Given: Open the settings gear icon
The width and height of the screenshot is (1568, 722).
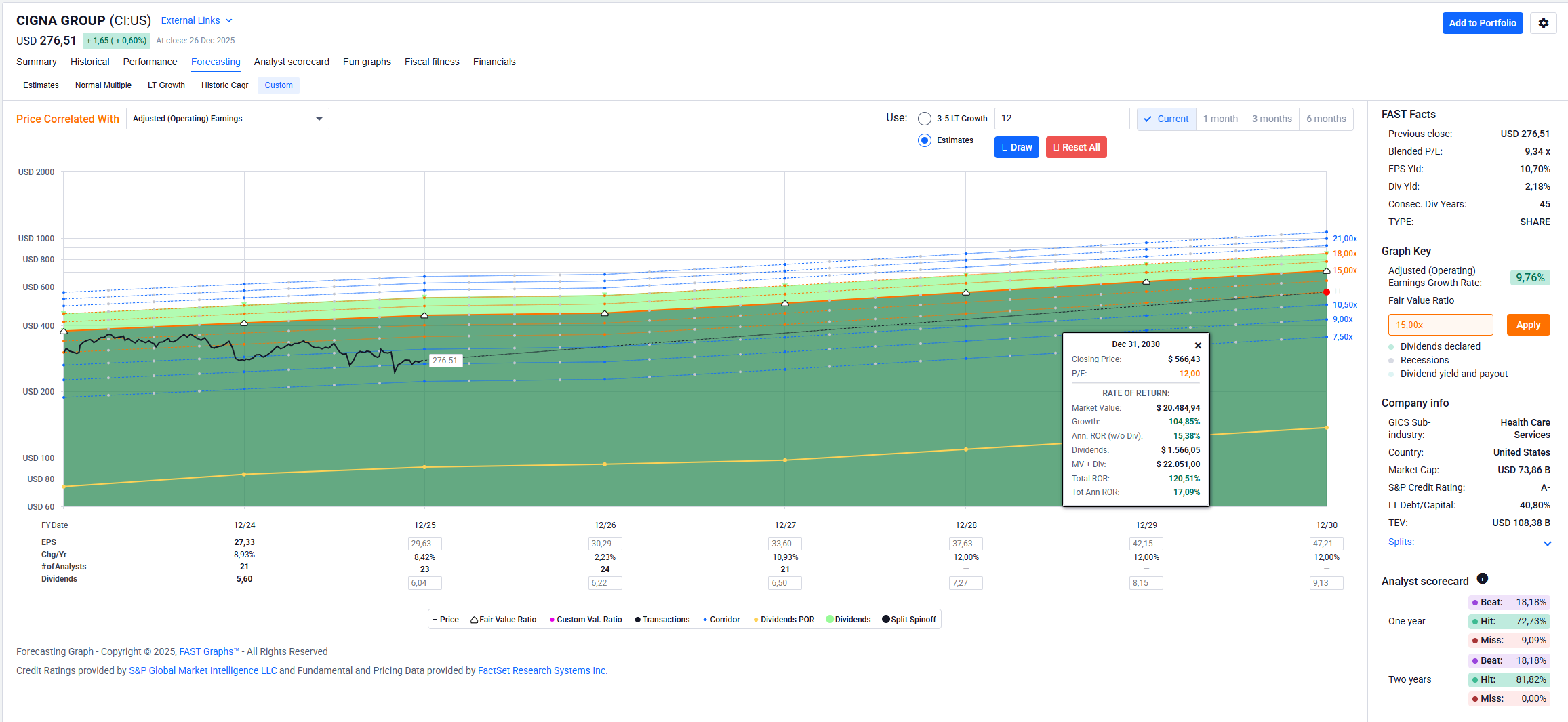Looking at the screenshot, I should [x=1544, y=23].
